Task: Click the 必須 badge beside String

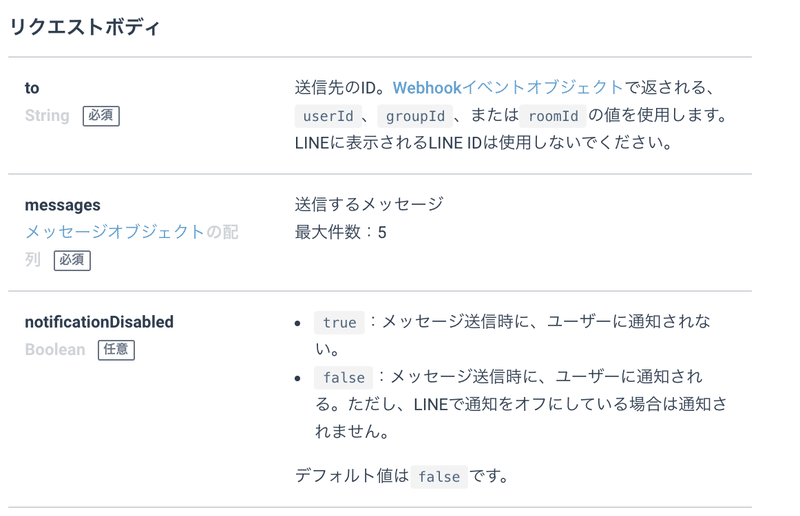Action: coord(101,116)
